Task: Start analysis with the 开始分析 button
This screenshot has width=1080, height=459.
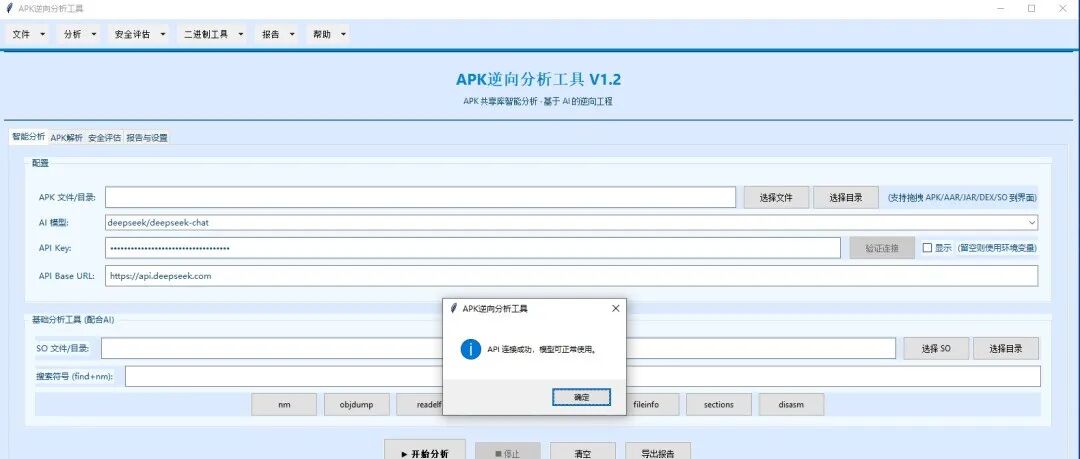Action: click(x=424, y=450)
